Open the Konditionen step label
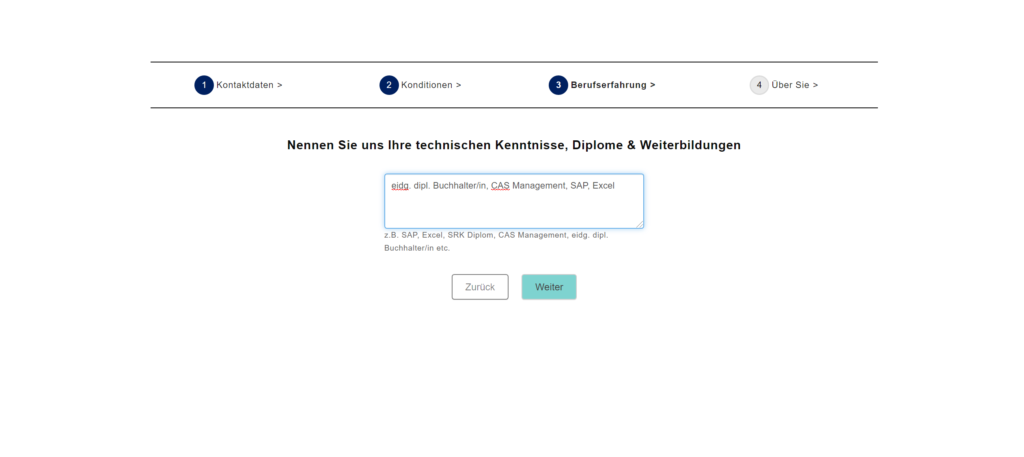Viewport: 1024px width, 457px height. pos(431,85)
